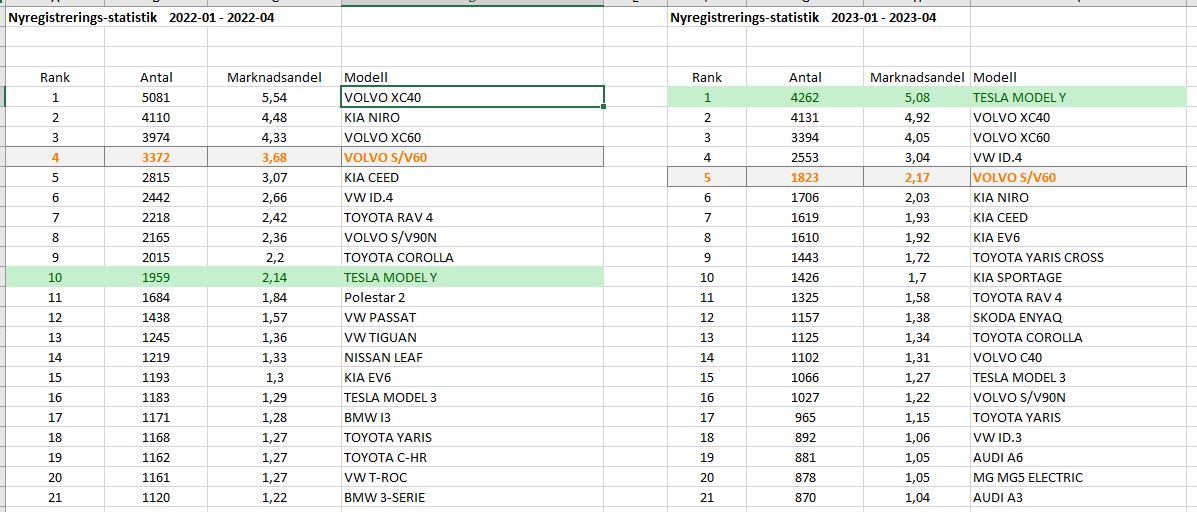This screenshot has height=512, width=1197.
Task: Select the Antal value 870
Action: [805, 498]
